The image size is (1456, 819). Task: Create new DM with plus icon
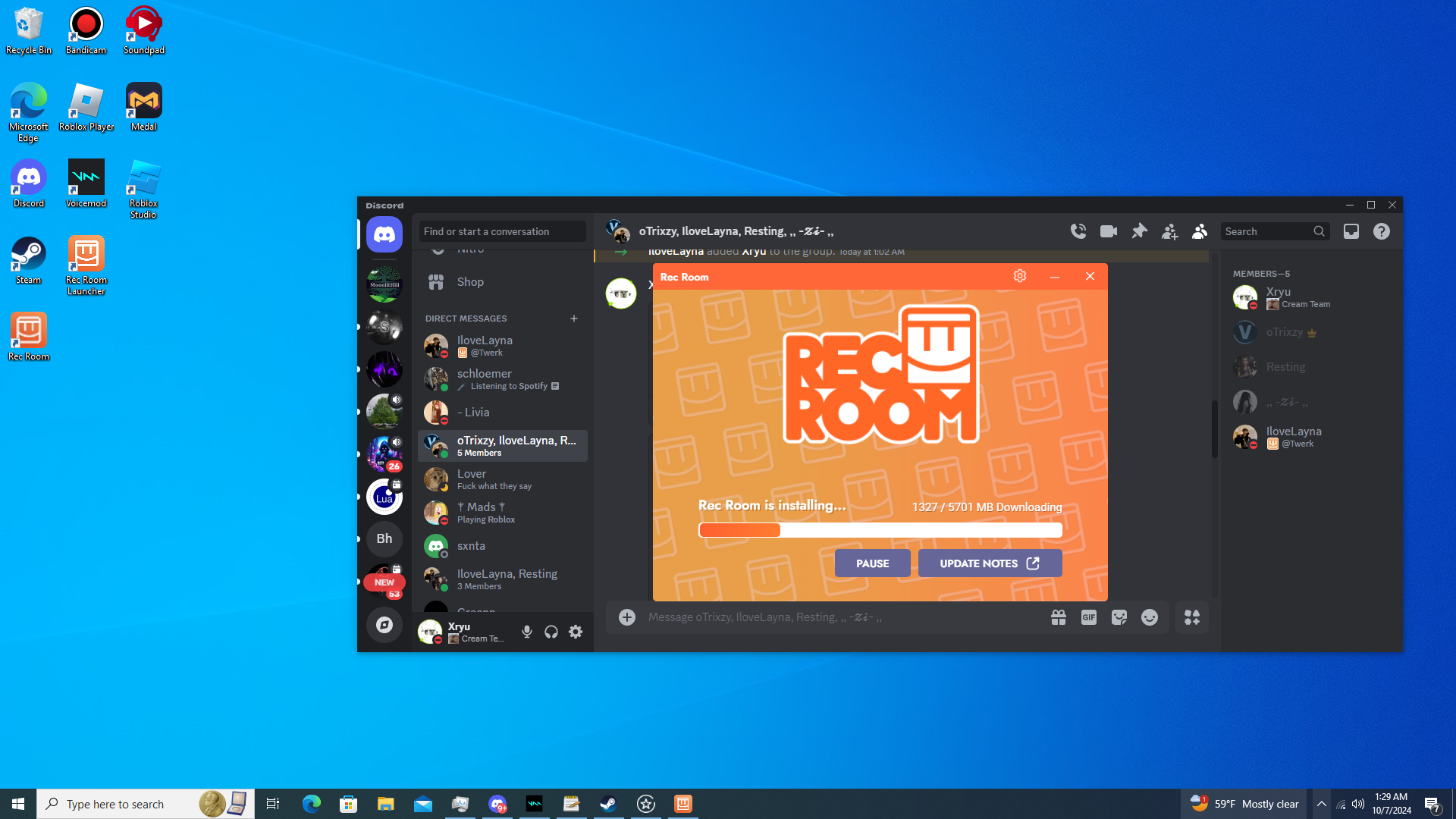coord(574,318)
